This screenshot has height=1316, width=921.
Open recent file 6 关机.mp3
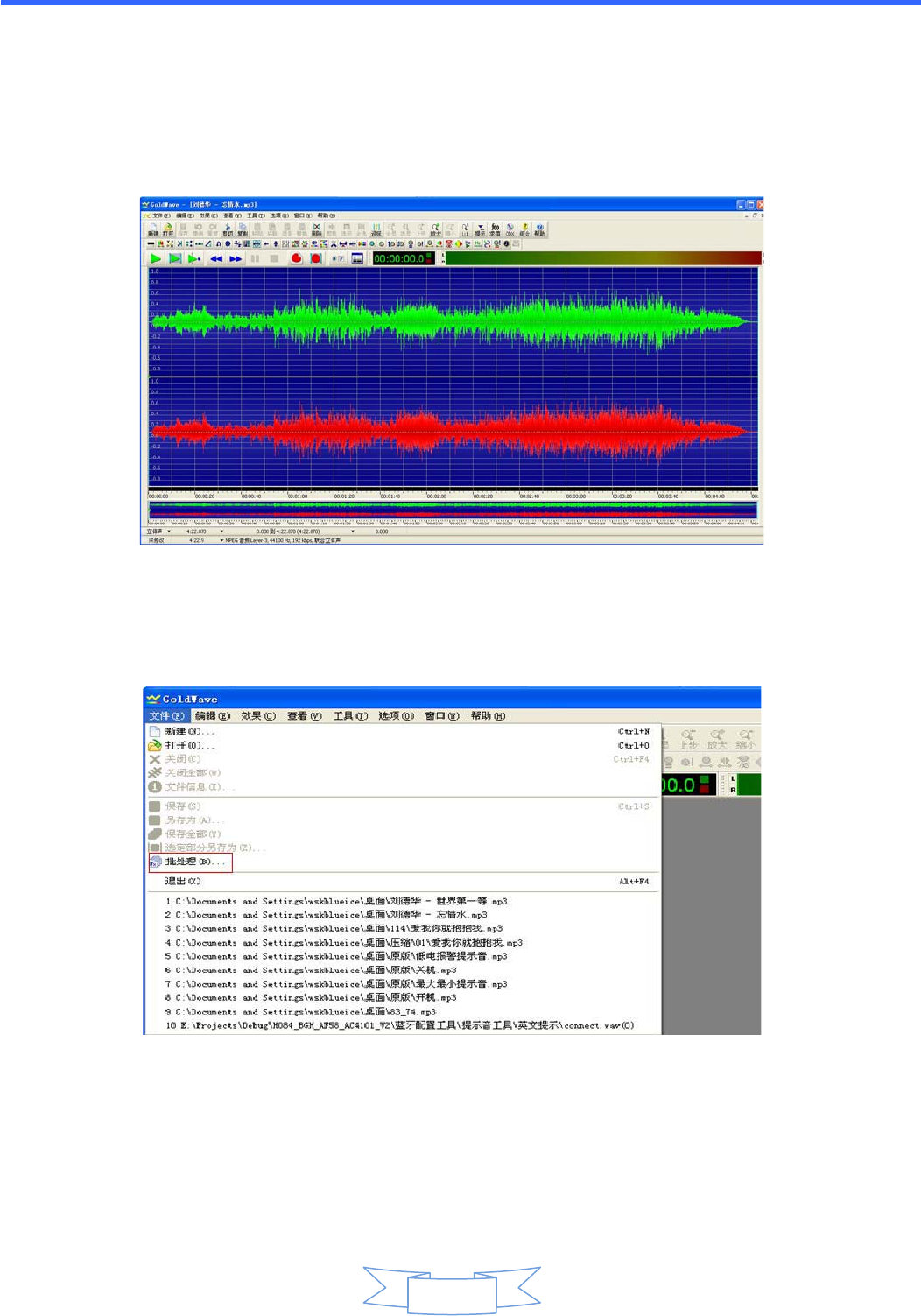403,970
